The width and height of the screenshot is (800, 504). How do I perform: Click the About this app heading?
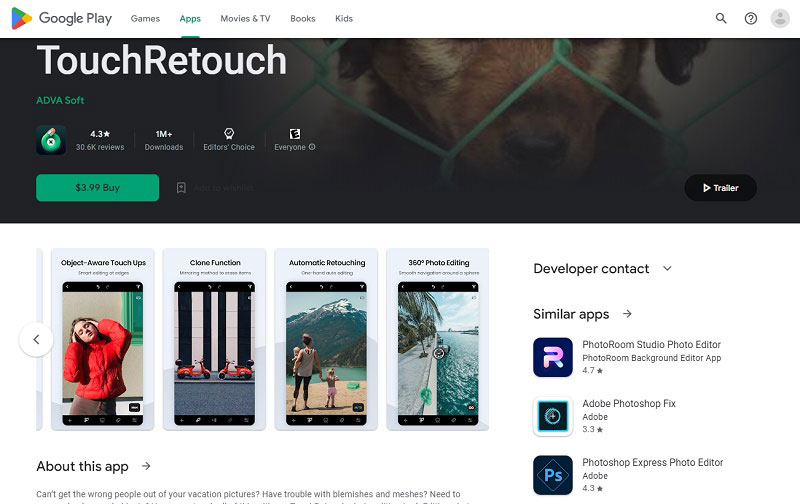82,466
